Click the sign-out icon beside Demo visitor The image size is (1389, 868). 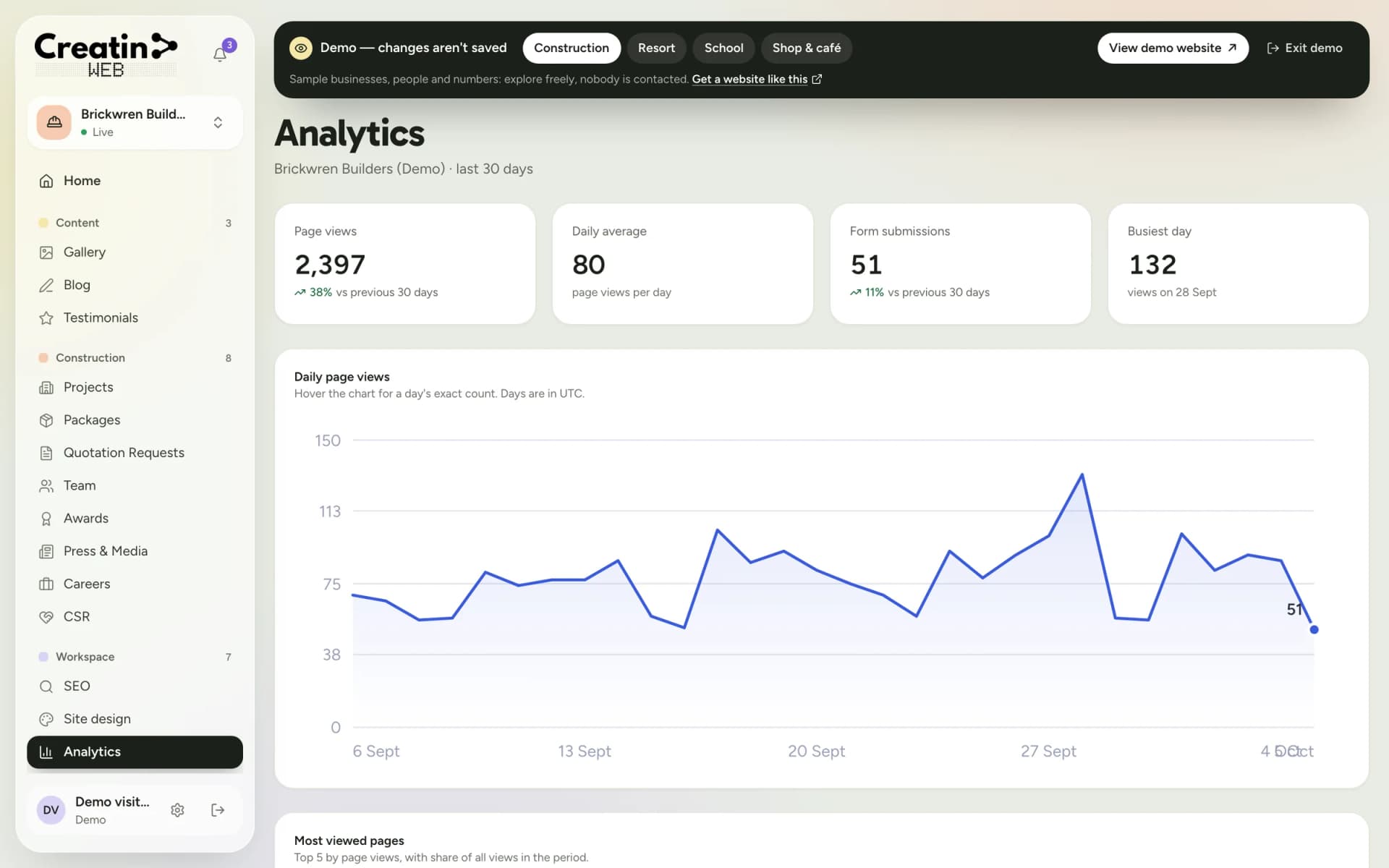[218, 810]
